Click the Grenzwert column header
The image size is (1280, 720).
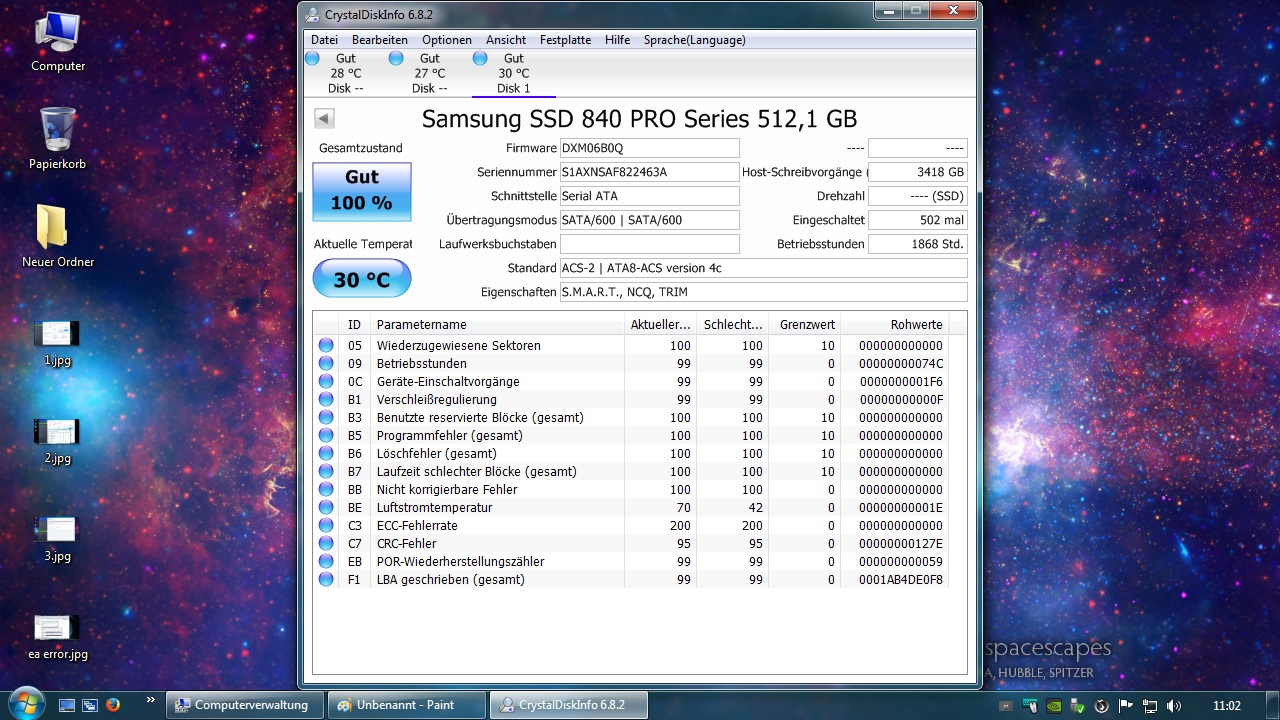coord(804,324)
